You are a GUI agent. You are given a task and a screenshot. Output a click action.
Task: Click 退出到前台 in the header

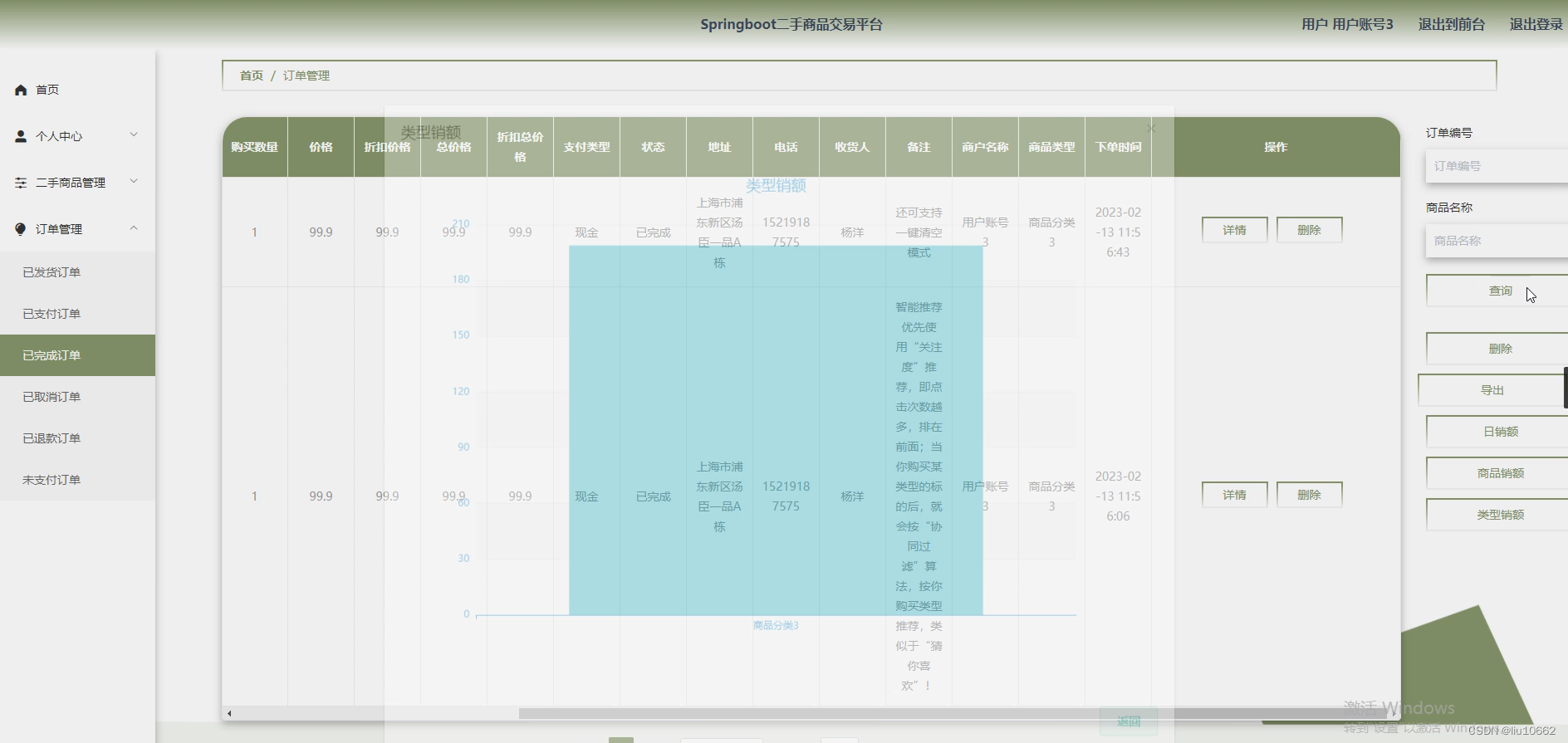[1451, 24]
